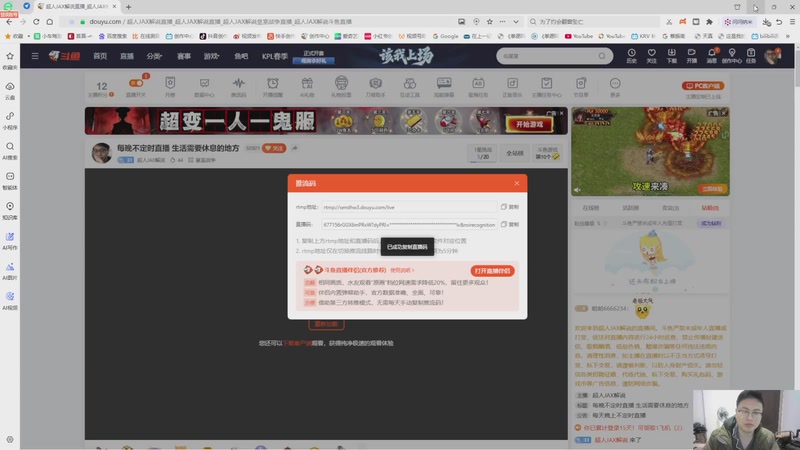
Task: Open 正版音乐 music icon
Action: pyautogui.click(x=512, y=87)
